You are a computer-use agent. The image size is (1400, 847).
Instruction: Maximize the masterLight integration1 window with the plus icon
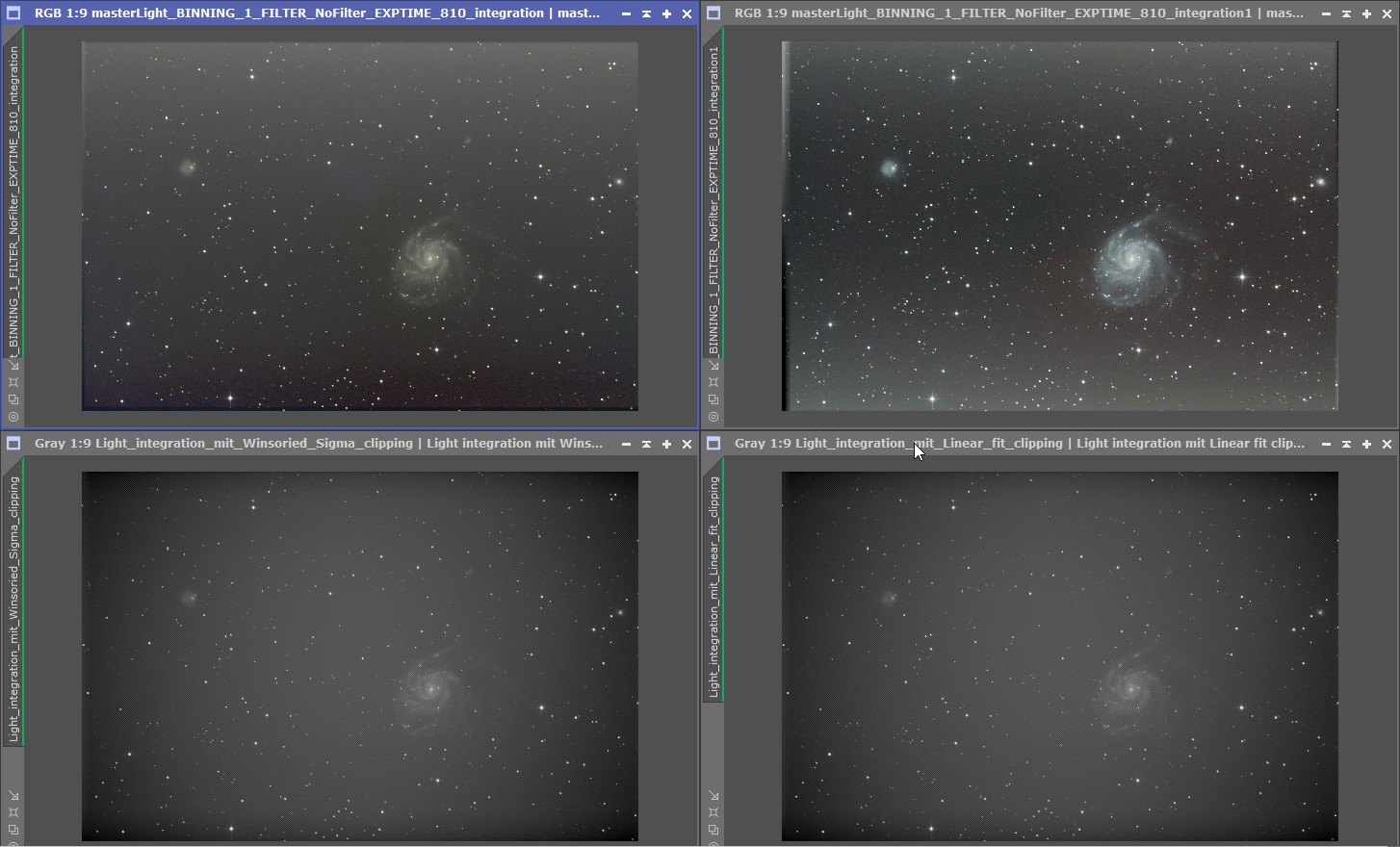coord(1366,14)
